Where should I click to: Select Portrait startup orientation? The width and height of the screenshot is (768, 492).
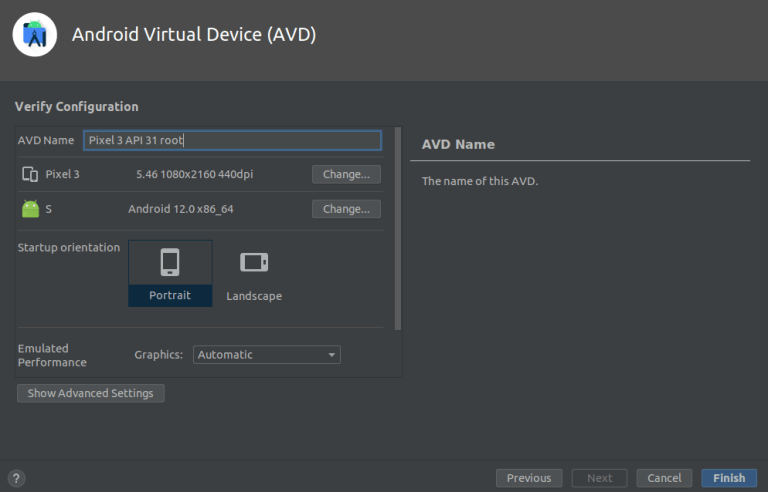tap(170, 273)
